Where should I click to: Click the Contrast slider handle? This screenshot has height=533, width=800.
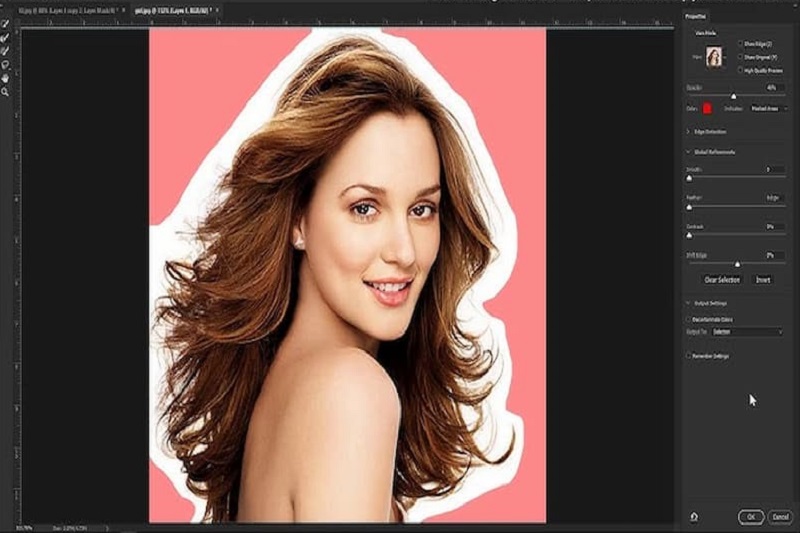tap(689, 236)
